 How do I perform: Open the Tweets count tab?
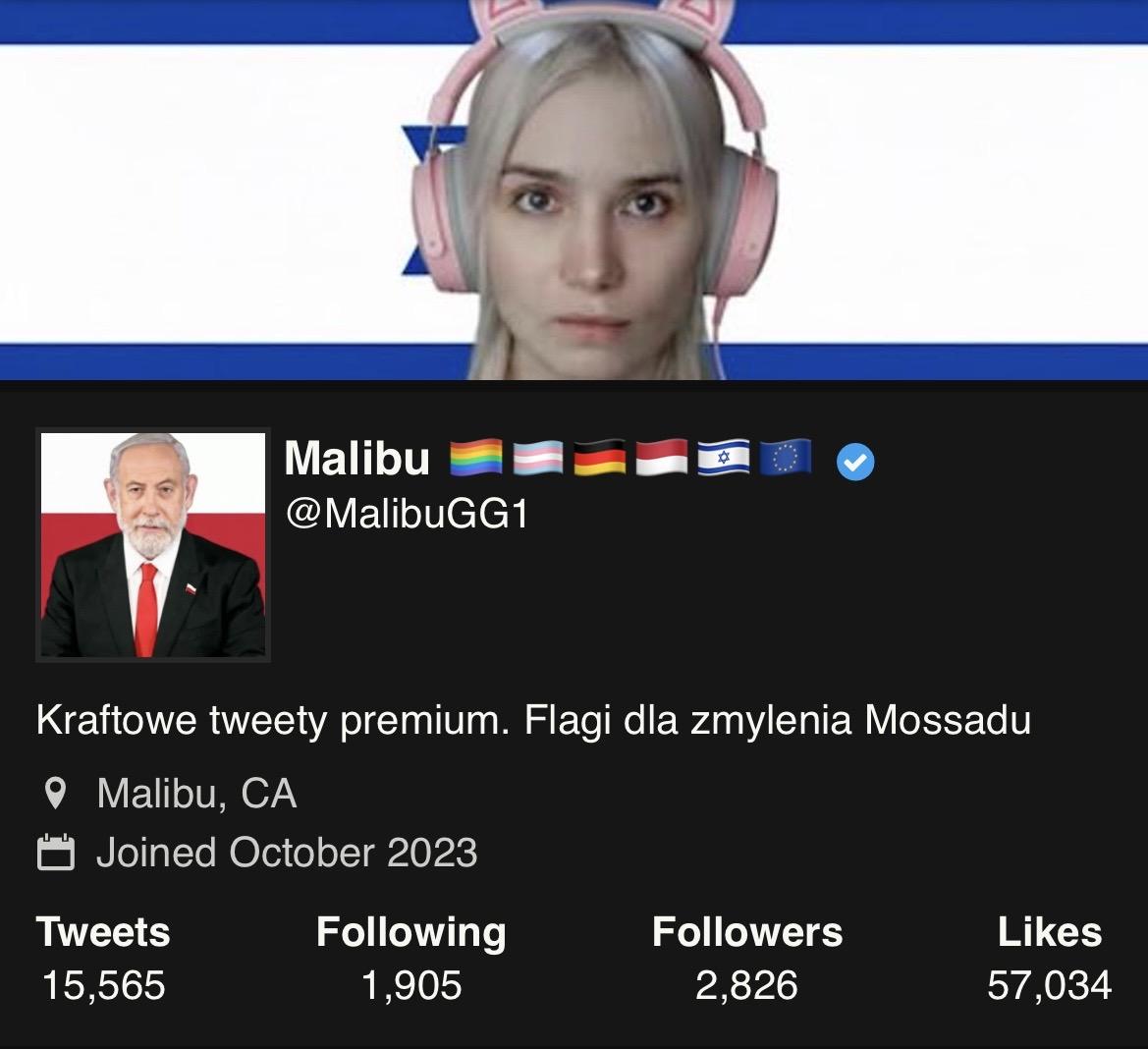pyautogui.click(x=103, y=959)
